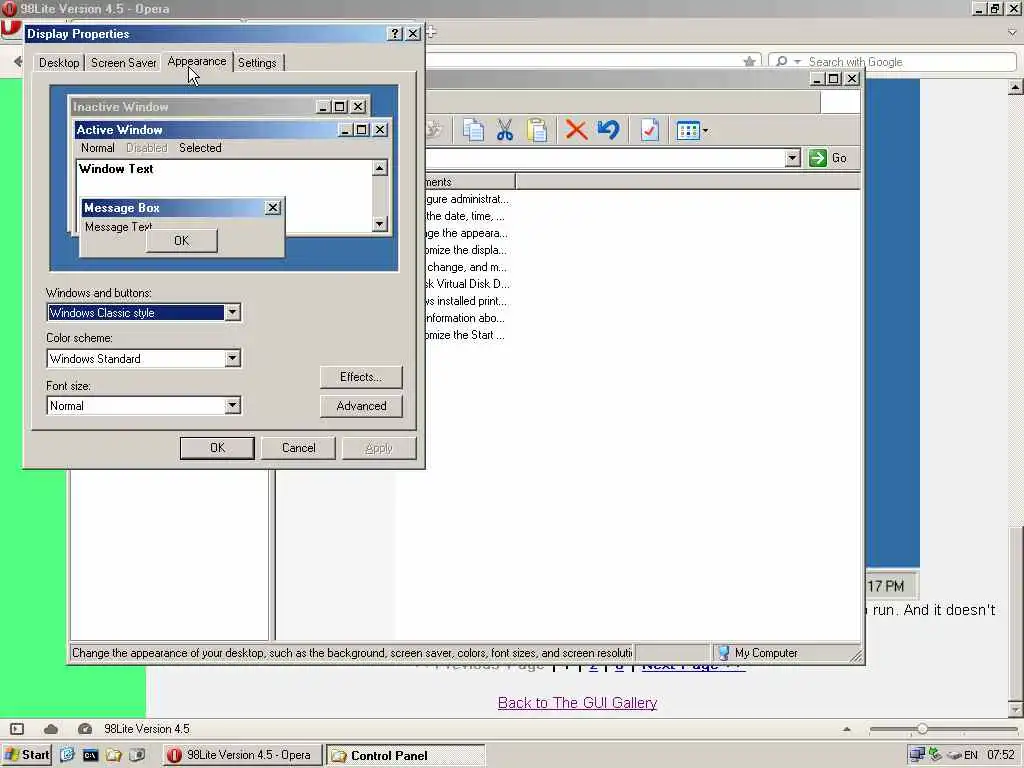The image size is (1024, 768).
Task: Click the green Go arrow button
Action: pos(818,158)
